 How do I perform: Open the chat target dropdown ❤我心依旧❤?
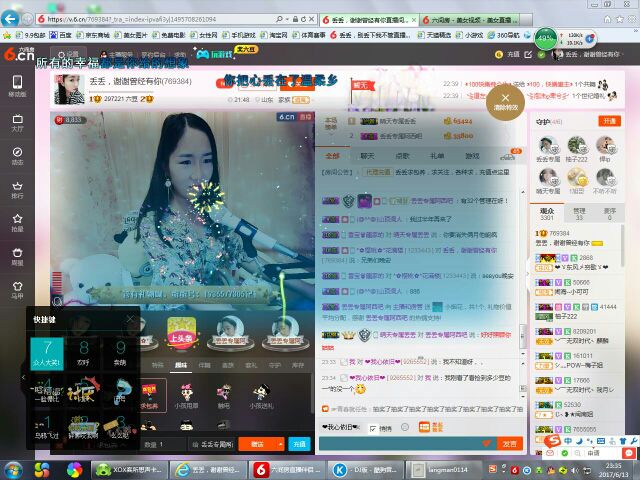(341, 427)
